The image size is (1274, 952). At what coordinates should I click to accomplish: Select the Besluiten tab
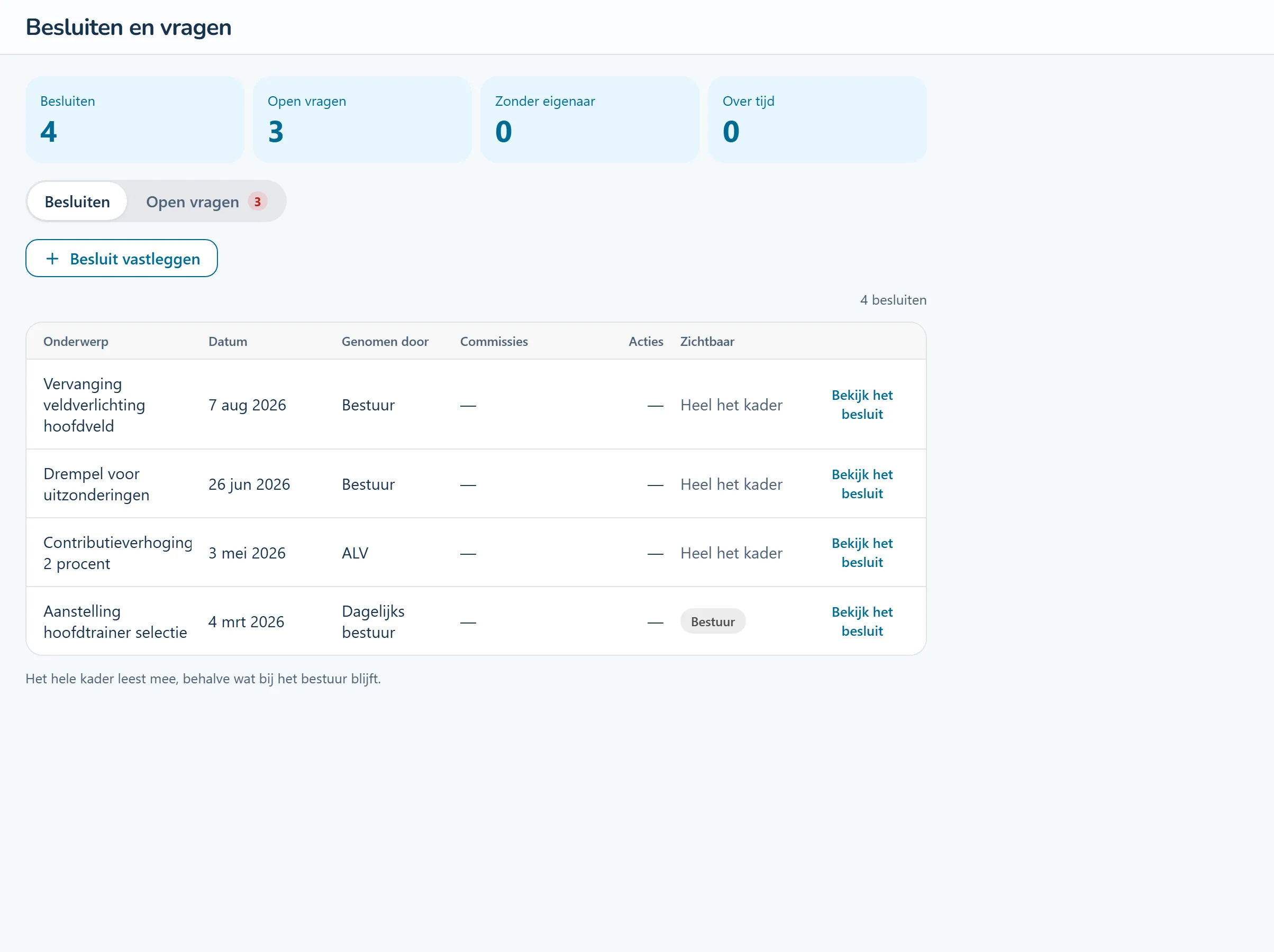[x=77, y=202]
